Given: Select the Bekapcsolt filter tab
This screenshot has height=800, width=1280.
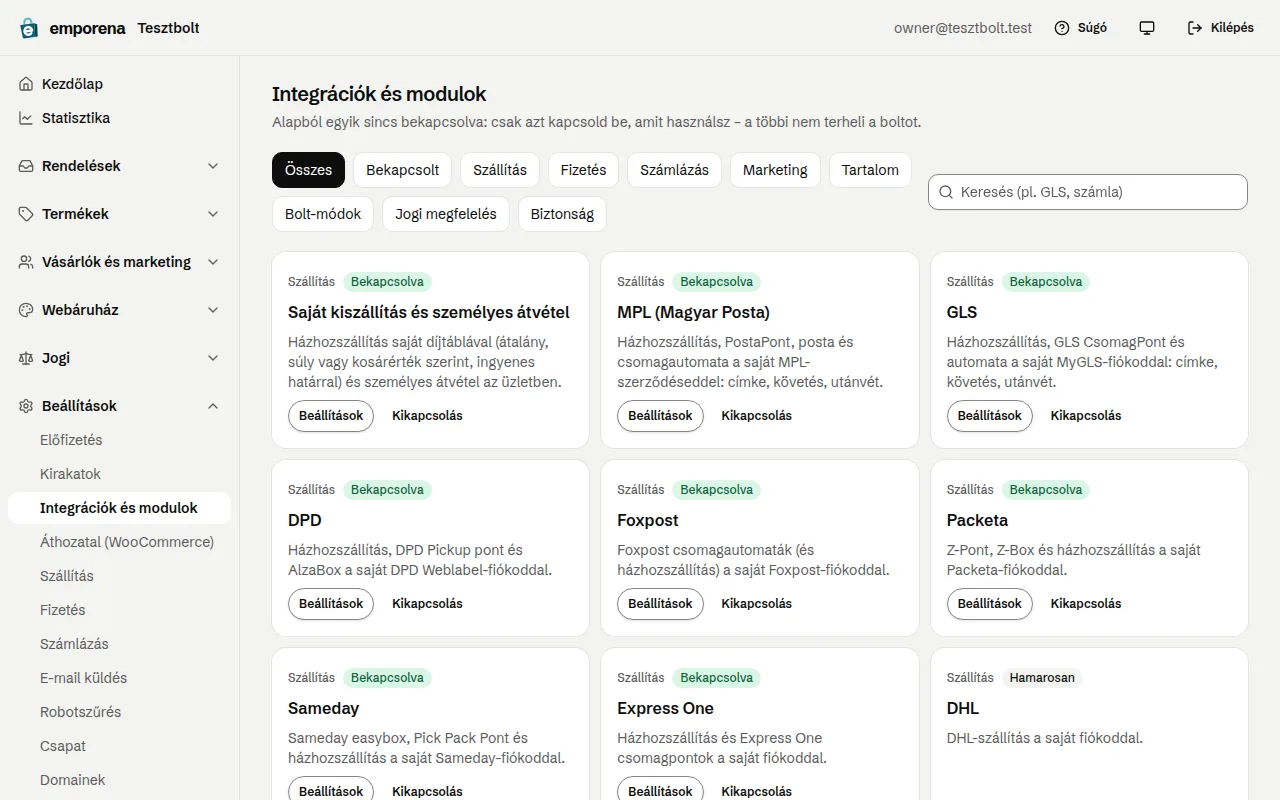Looking at the screenshot, I should point(403,170).
